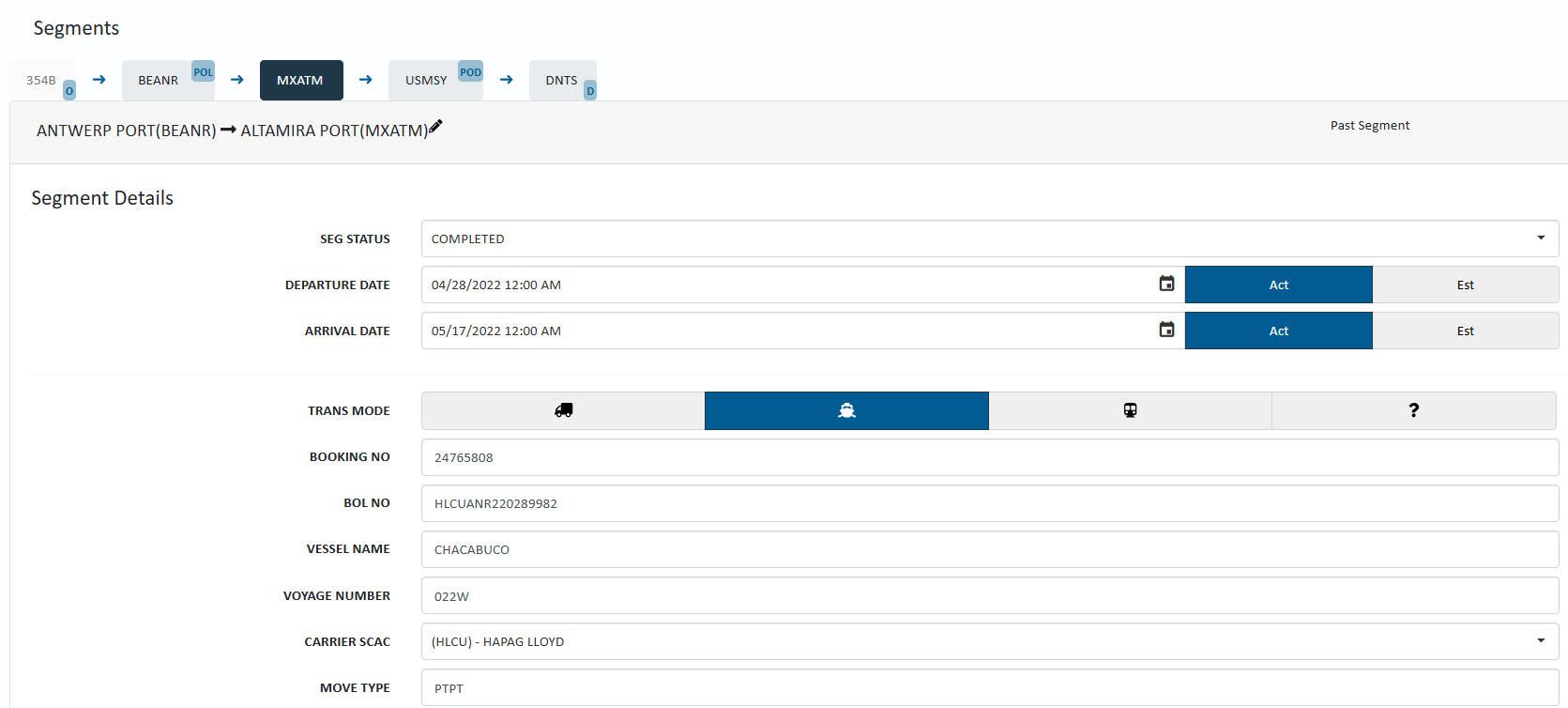This screenshot has width=1568, height=708.
Task: Select the unknown question-mark transport mode
Action: click(1413, 410)
